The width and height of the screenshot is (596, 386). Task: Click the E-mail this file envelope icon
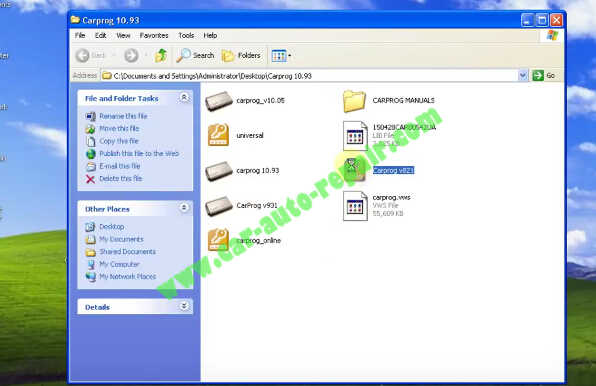click(x=90, y=166)
